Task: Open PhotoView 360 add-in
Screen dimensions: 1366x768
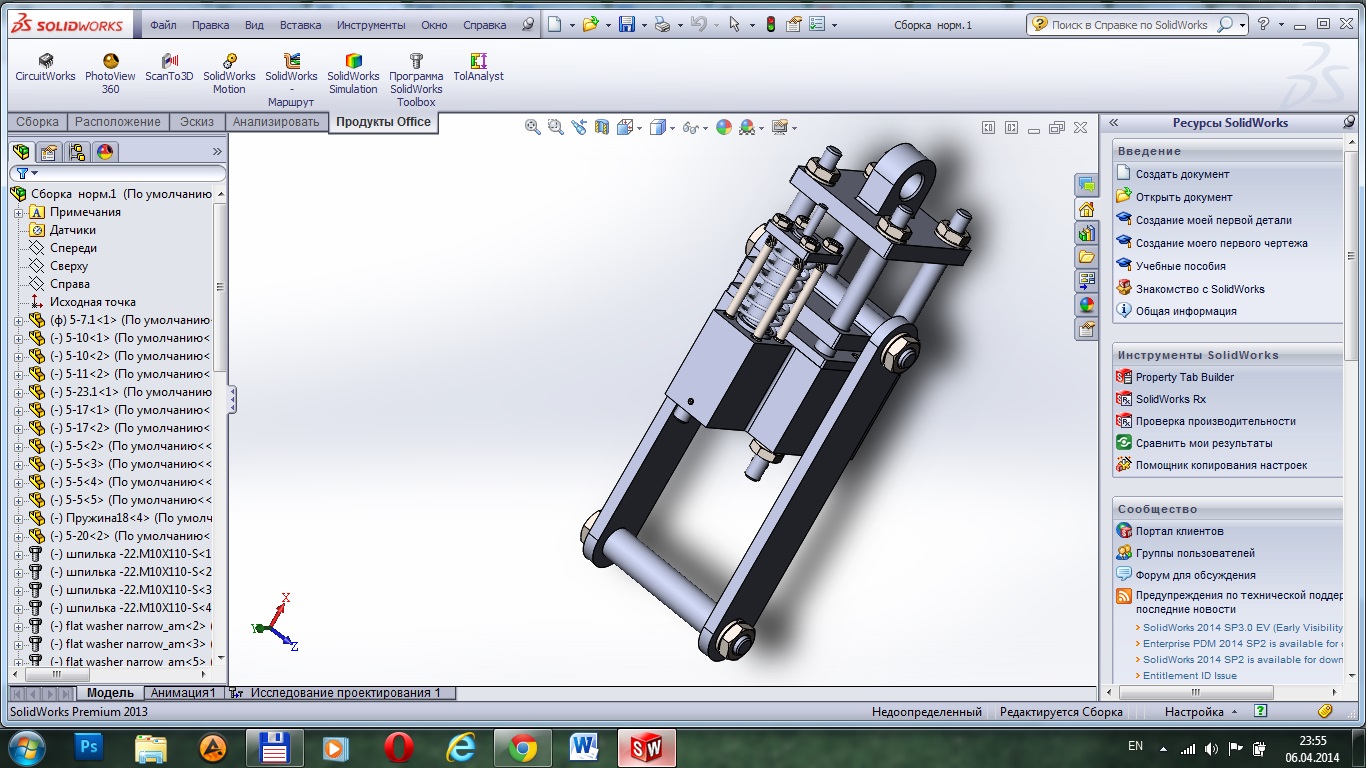Action: (x=110, y=74)
